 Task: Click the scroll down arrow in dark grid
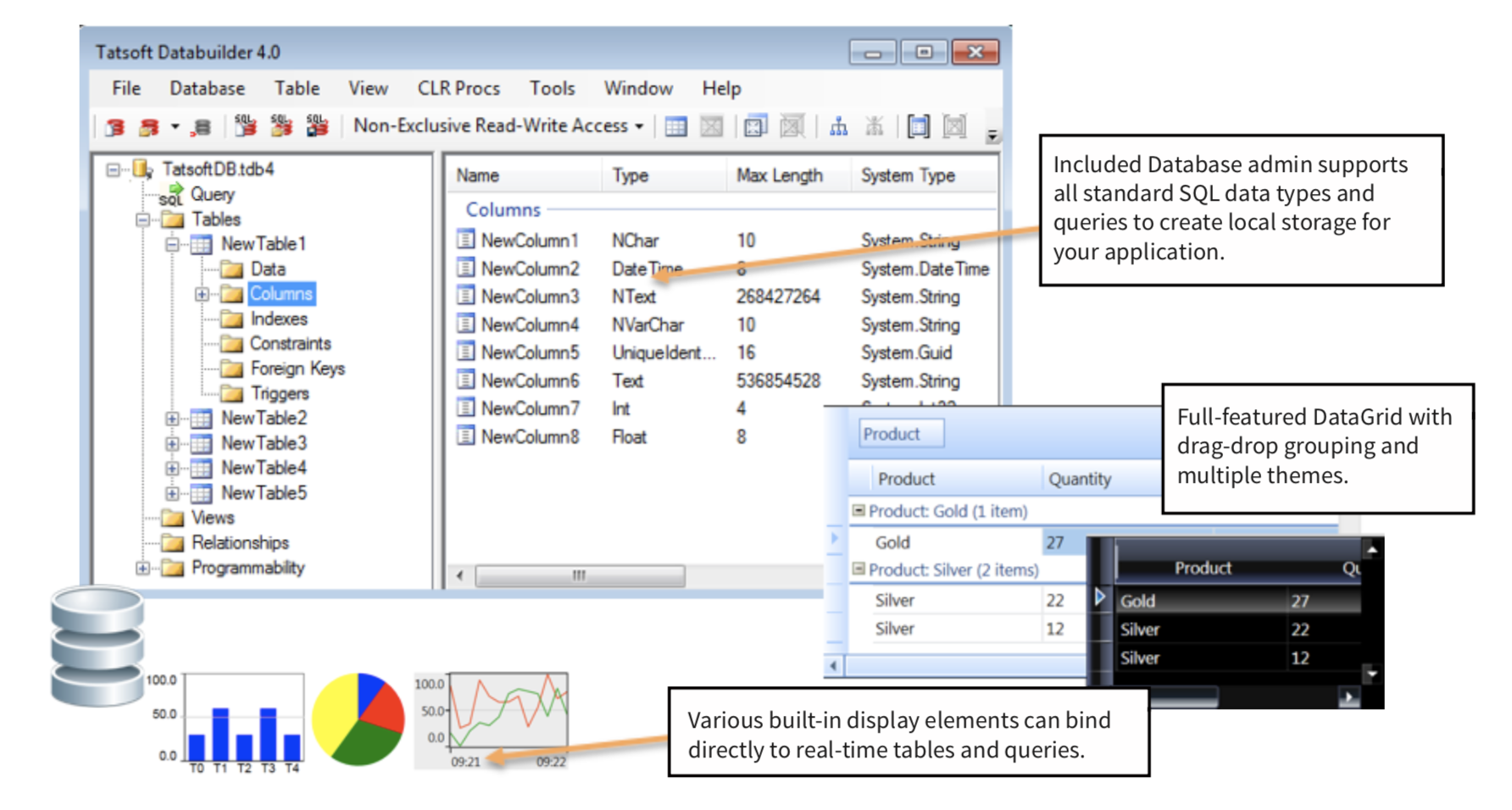pyautogui.click(x=1371, y=674)
